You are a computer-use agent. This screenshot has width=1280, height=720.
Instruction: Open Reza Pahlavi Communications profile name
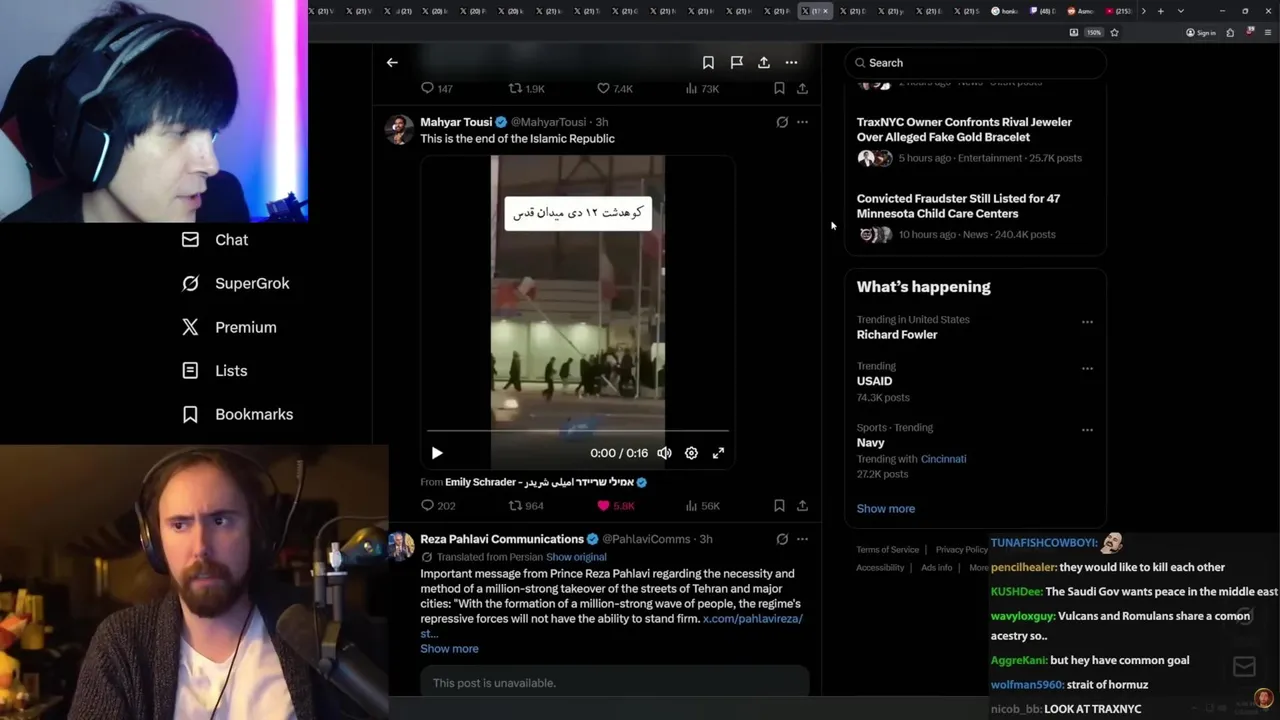502,539
